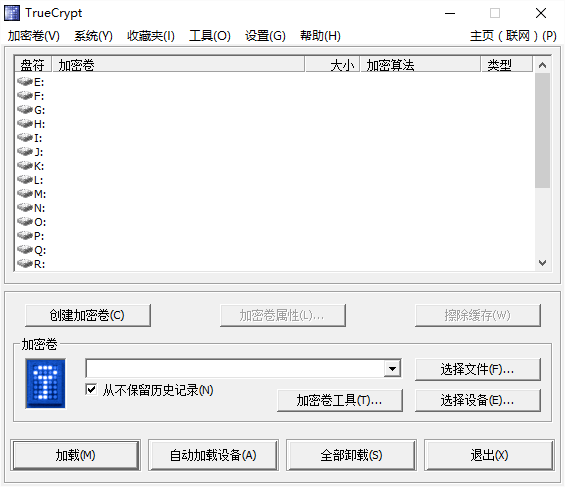Open the 设置(G) menu
This screenshot has width=565, height=487.
(x=265, y=36)
